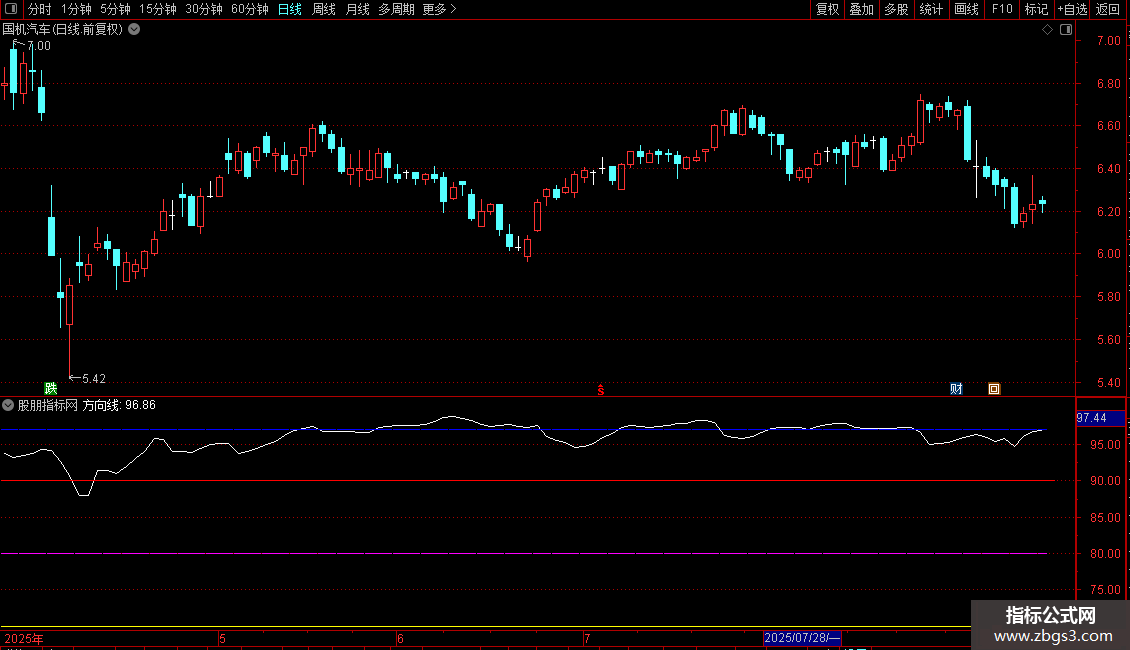1130x650 pixels.
Task: Click the 80.00 indicator axis label
Action: tap(1105, 554)
